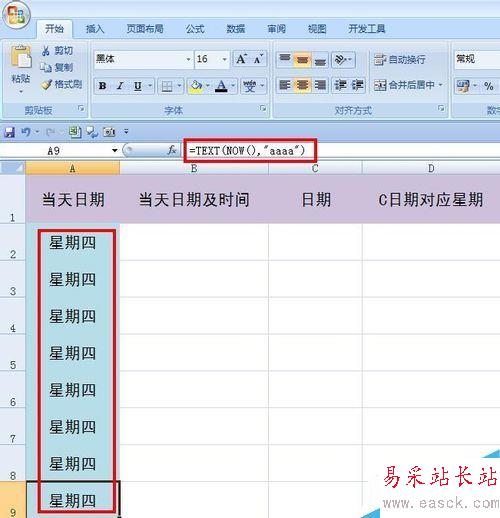Decrease the cell indent
The width and height of the screenshot is (500, 518).
[341, 85]
